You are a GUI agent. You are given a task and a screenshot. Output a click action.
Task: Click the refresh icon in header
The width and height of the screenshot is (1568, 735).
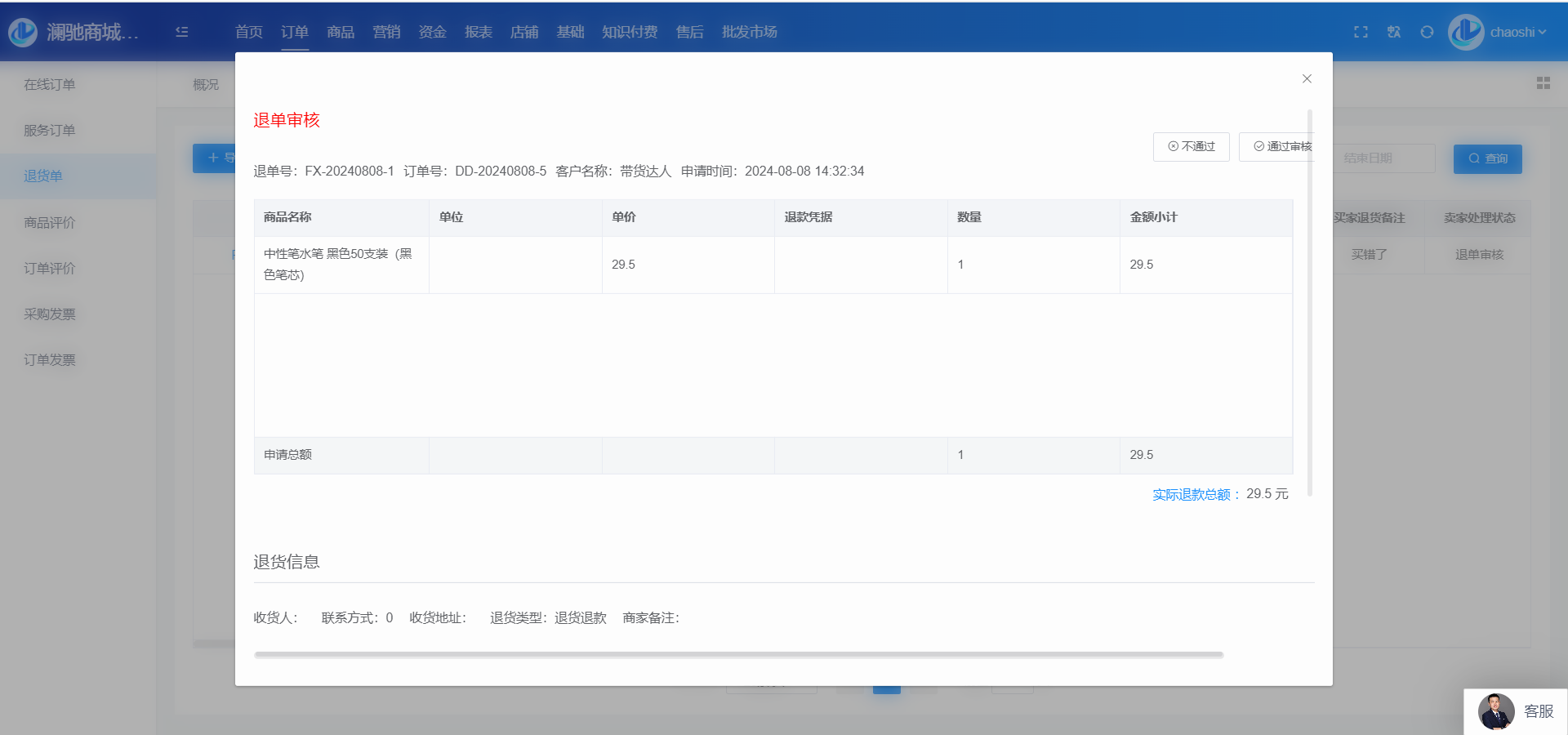pyautogui.click(x=1427, y=32)
